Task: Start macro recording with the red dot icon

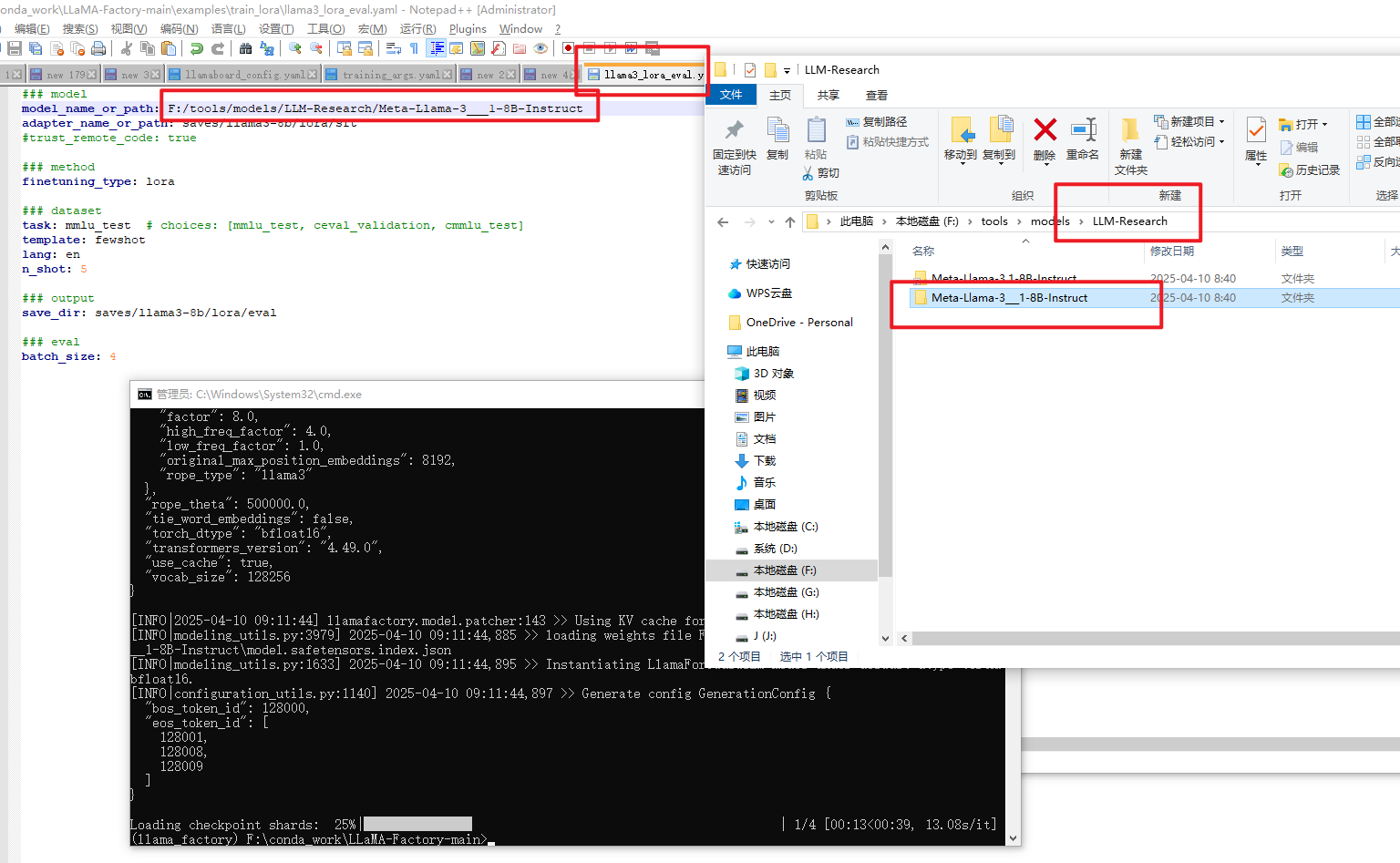Action: point(569,48)
